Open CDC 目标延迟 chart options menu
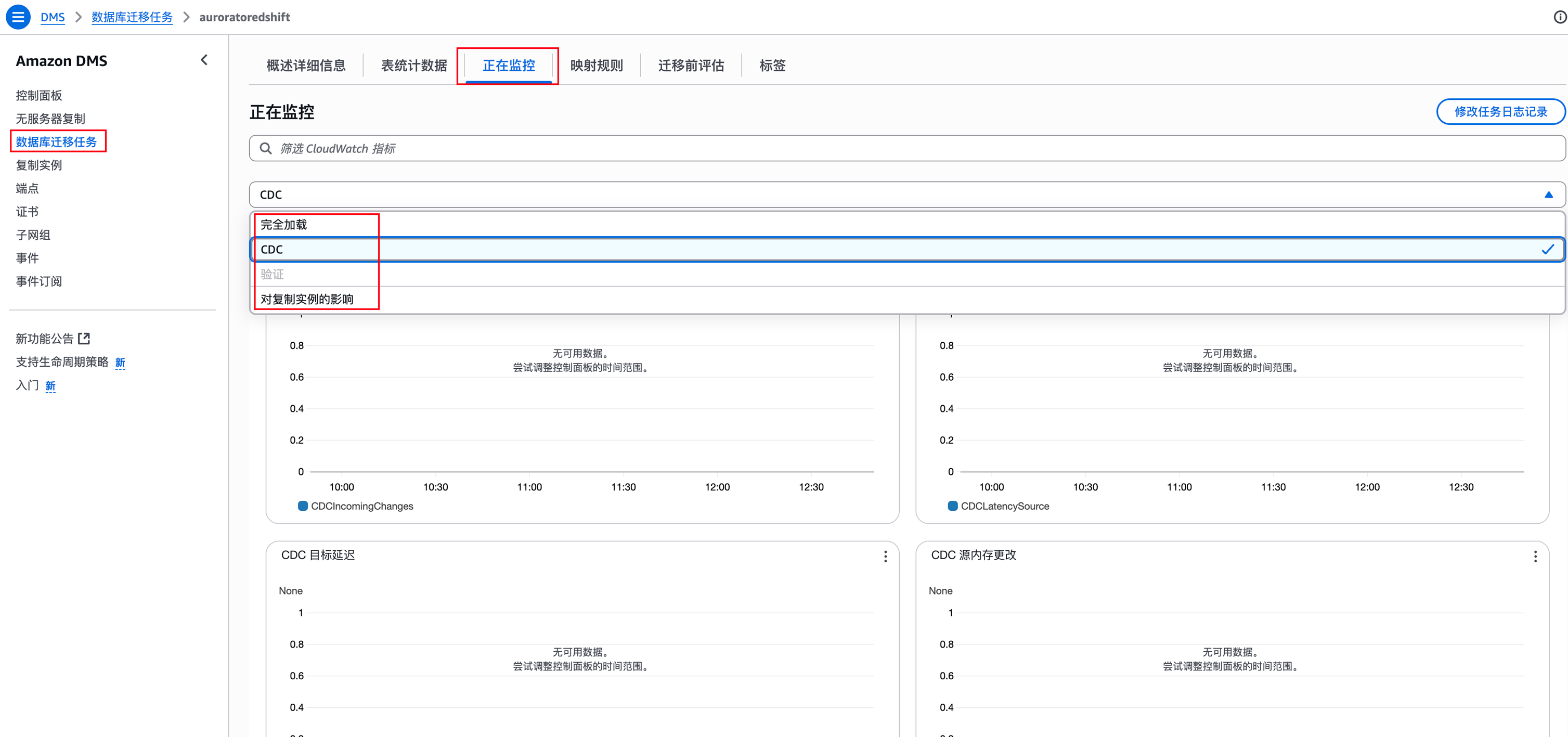Image resolution: width=1568 pixels, height=737 pixels. (x=885, y=556)
